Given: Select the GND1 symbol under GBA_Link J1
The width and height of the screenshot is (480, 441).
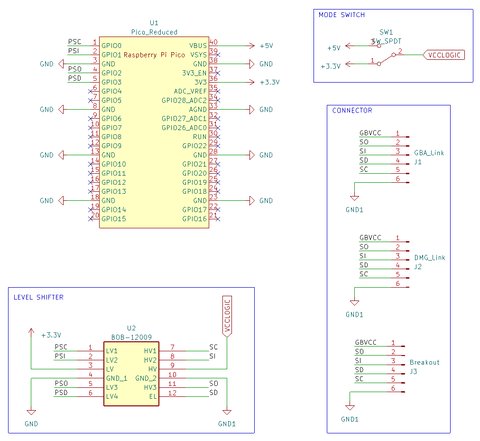Looking at the screenshot, I should (x=354, y=204).
